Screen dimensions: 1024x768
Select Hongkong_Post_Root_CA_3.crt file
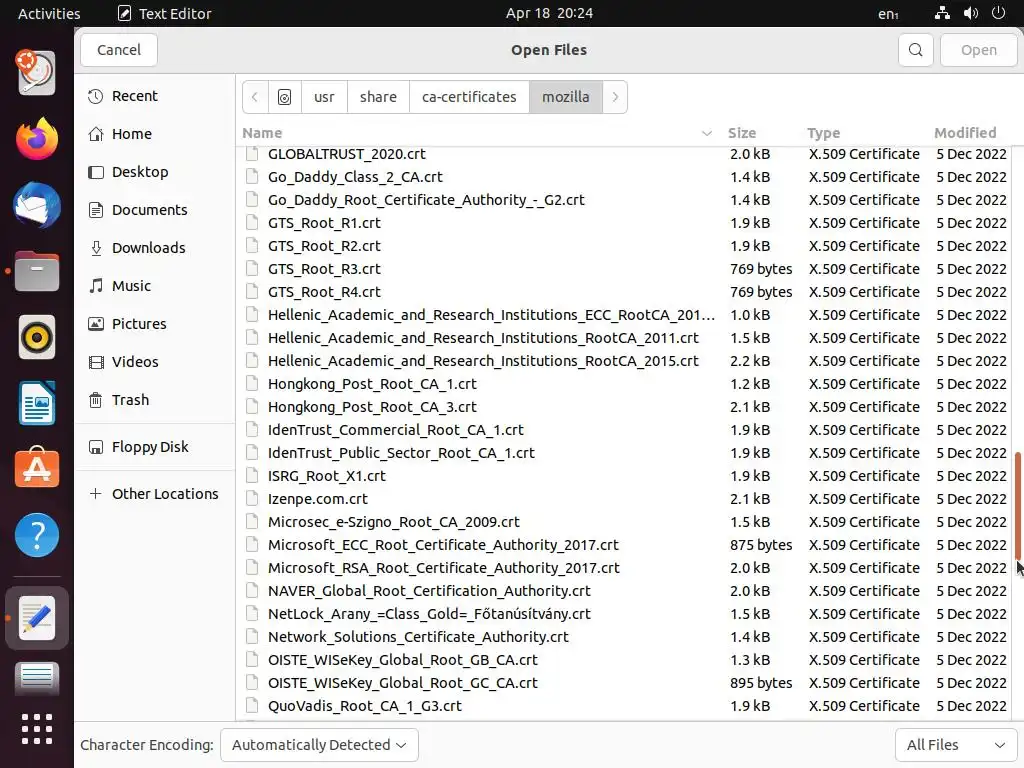[626, 407]
